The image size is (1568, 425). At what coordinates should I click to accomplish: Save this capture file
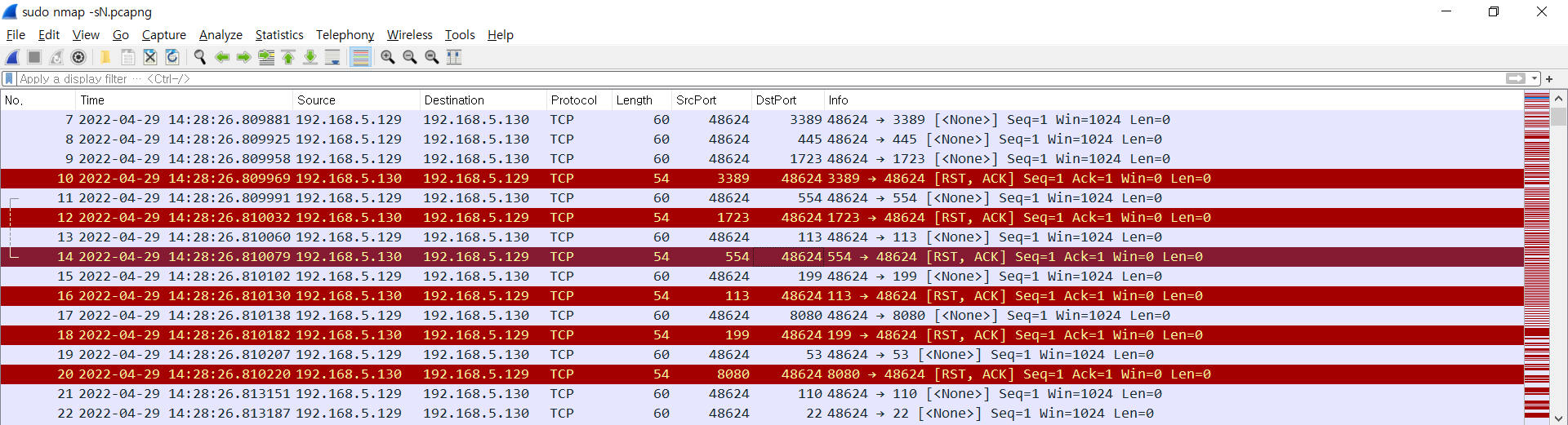pyautogui.click(x=128, y=57)
